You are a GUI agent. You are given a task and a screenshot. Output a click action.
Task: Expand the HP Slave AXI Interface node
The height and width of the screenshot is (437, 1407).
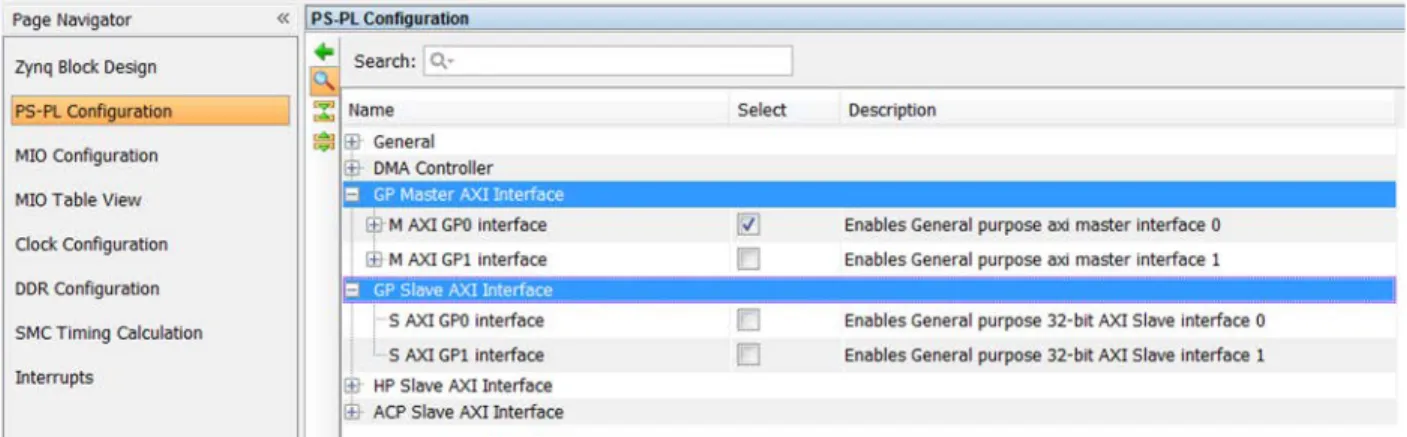click(352, 386)
